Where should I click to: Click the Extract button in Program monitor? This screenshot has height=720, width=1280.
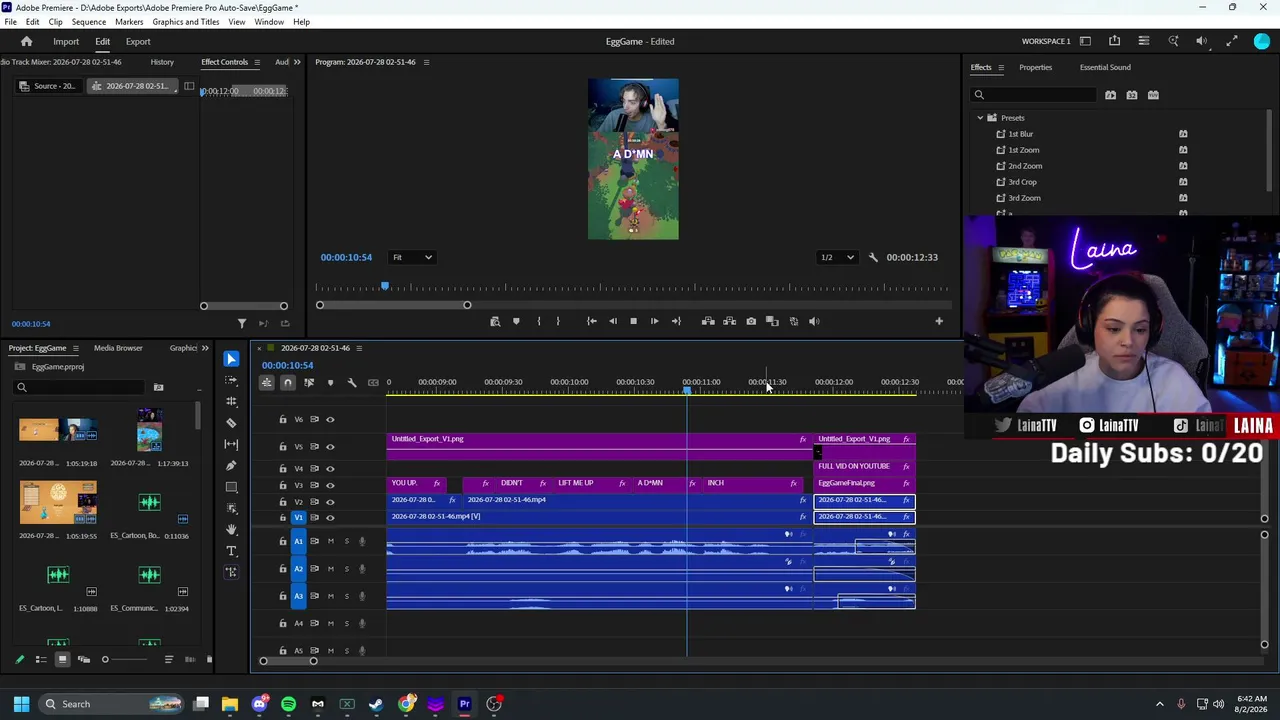tap(729, 321)
